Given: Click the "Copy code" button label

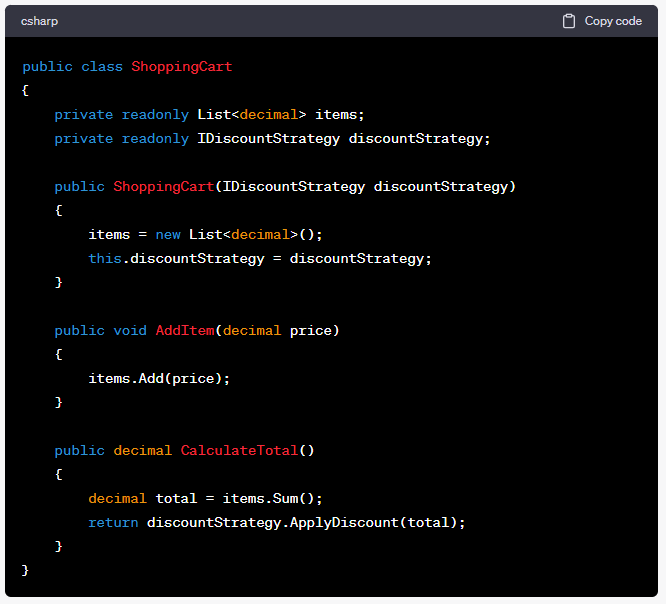Looking at the screenshot, I should 613,21.
